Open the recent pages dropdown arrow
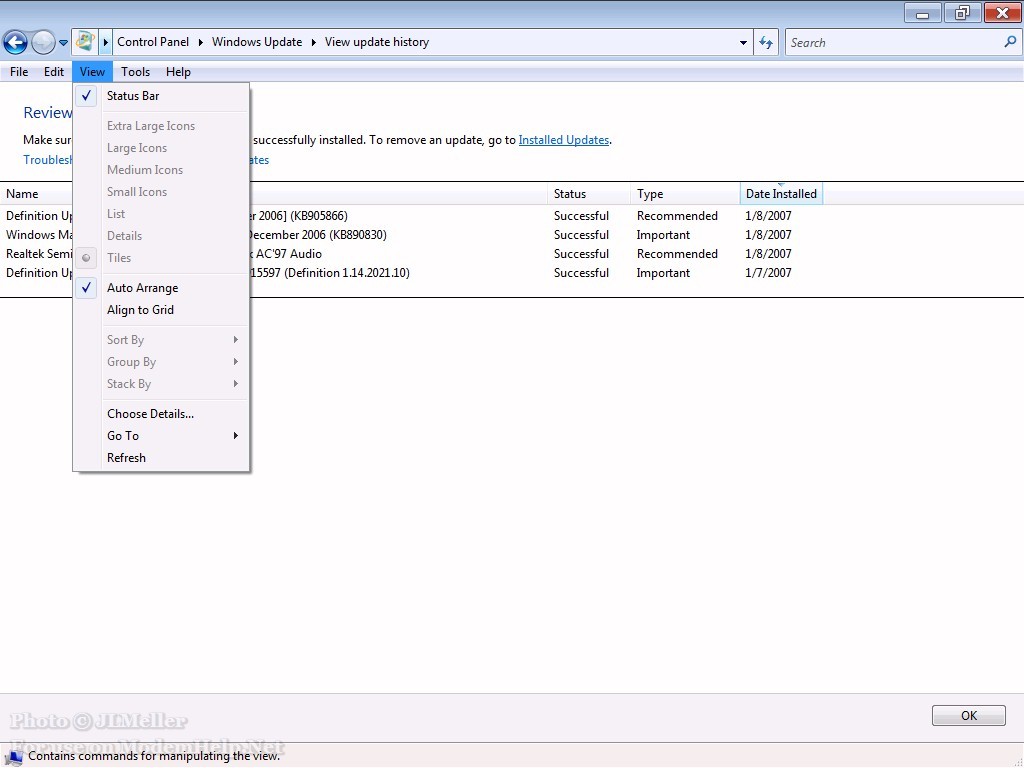Screen dimensions: 1024x768 [x=64, y=43]
